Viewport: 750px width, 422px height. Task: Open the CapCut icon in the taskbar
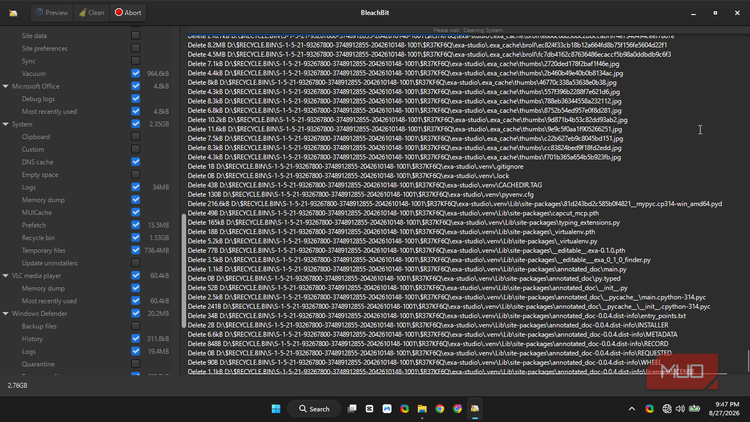coord(369,409)
